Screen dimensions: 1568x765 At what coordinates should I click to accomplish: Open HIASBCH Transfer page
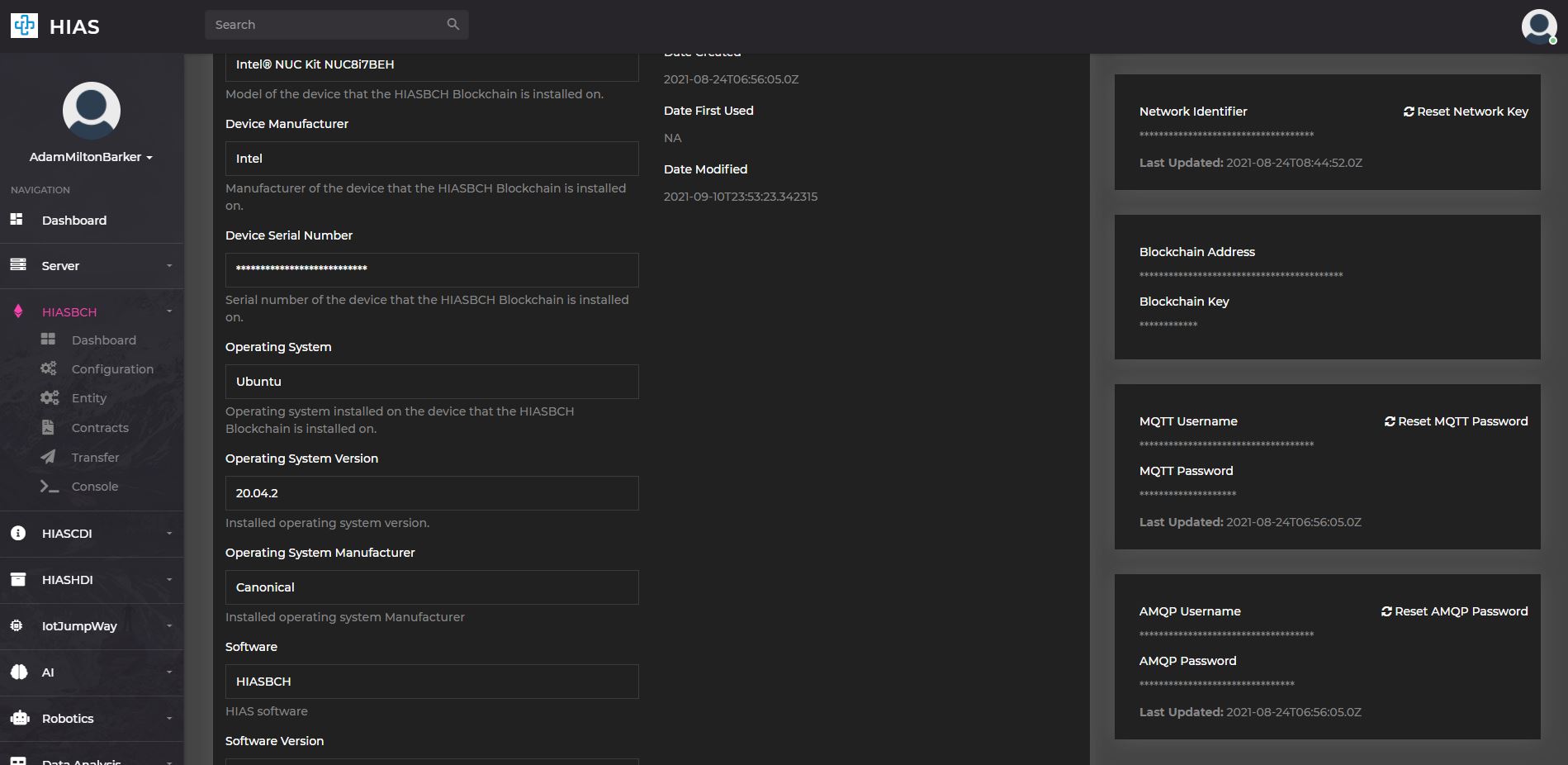point(95,458)
